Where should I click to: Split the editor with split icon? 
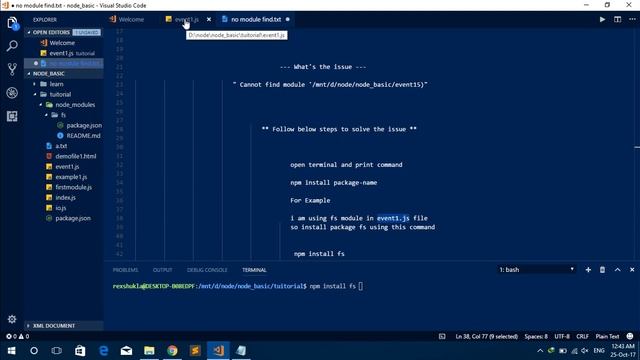[x=618, y=19]
